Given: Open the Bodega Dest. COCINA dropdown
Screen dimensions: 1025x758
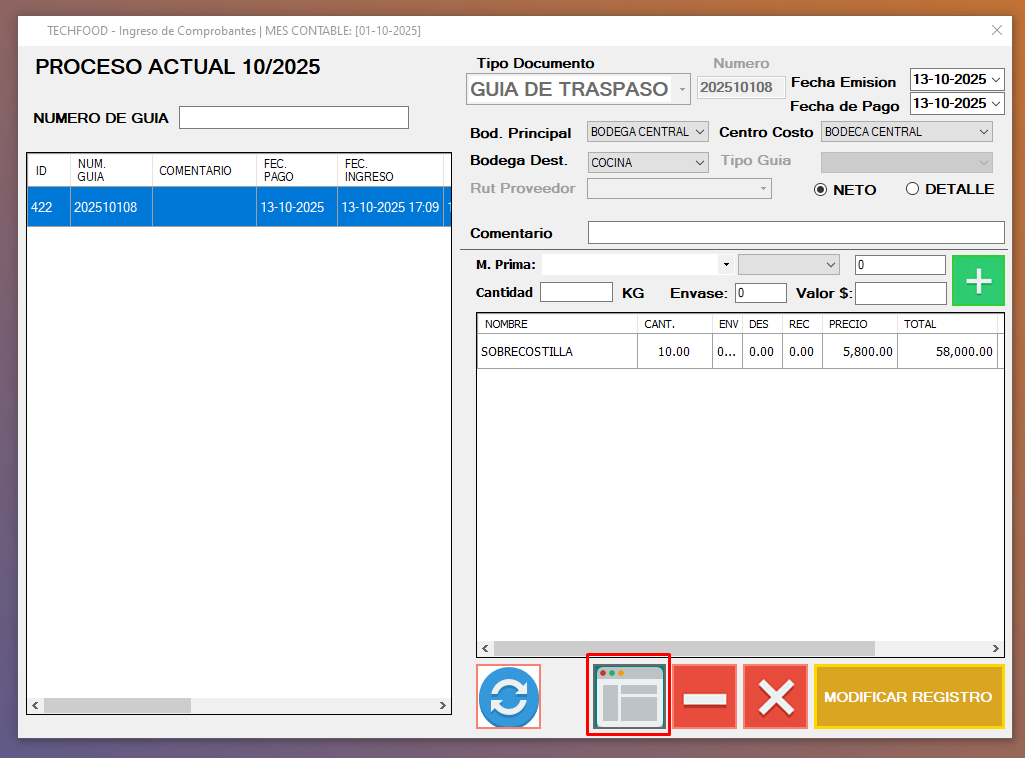Looking at the screenshot, I should point(699,162).
